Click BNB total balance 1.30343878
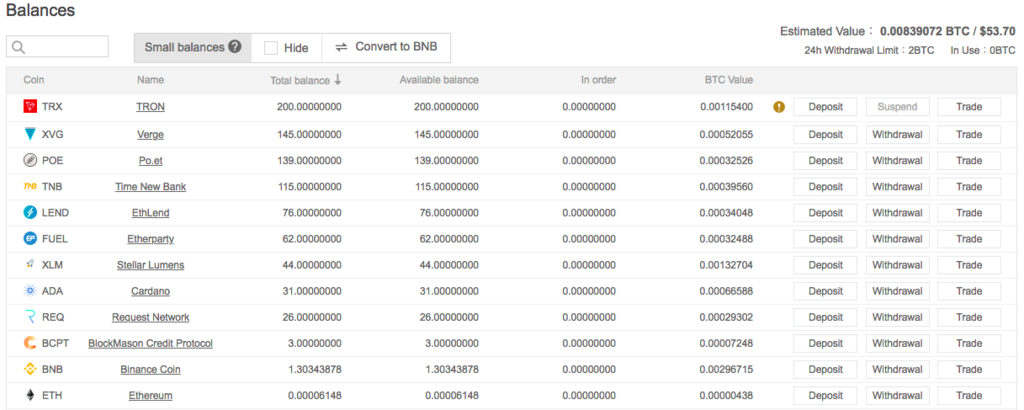 (315, 370)
